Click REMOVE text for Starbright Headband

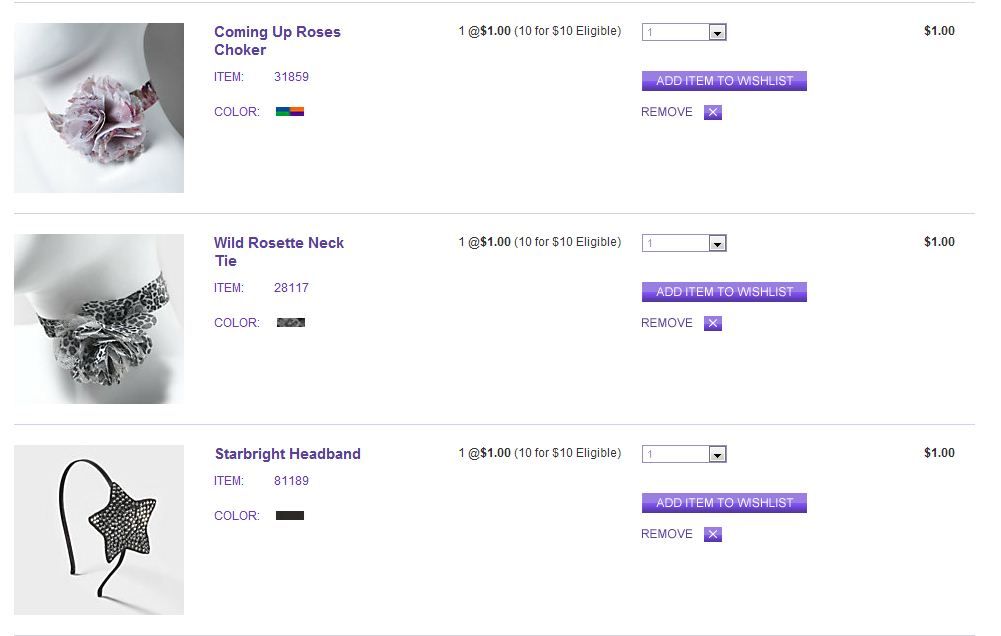(x=667, y=535)
